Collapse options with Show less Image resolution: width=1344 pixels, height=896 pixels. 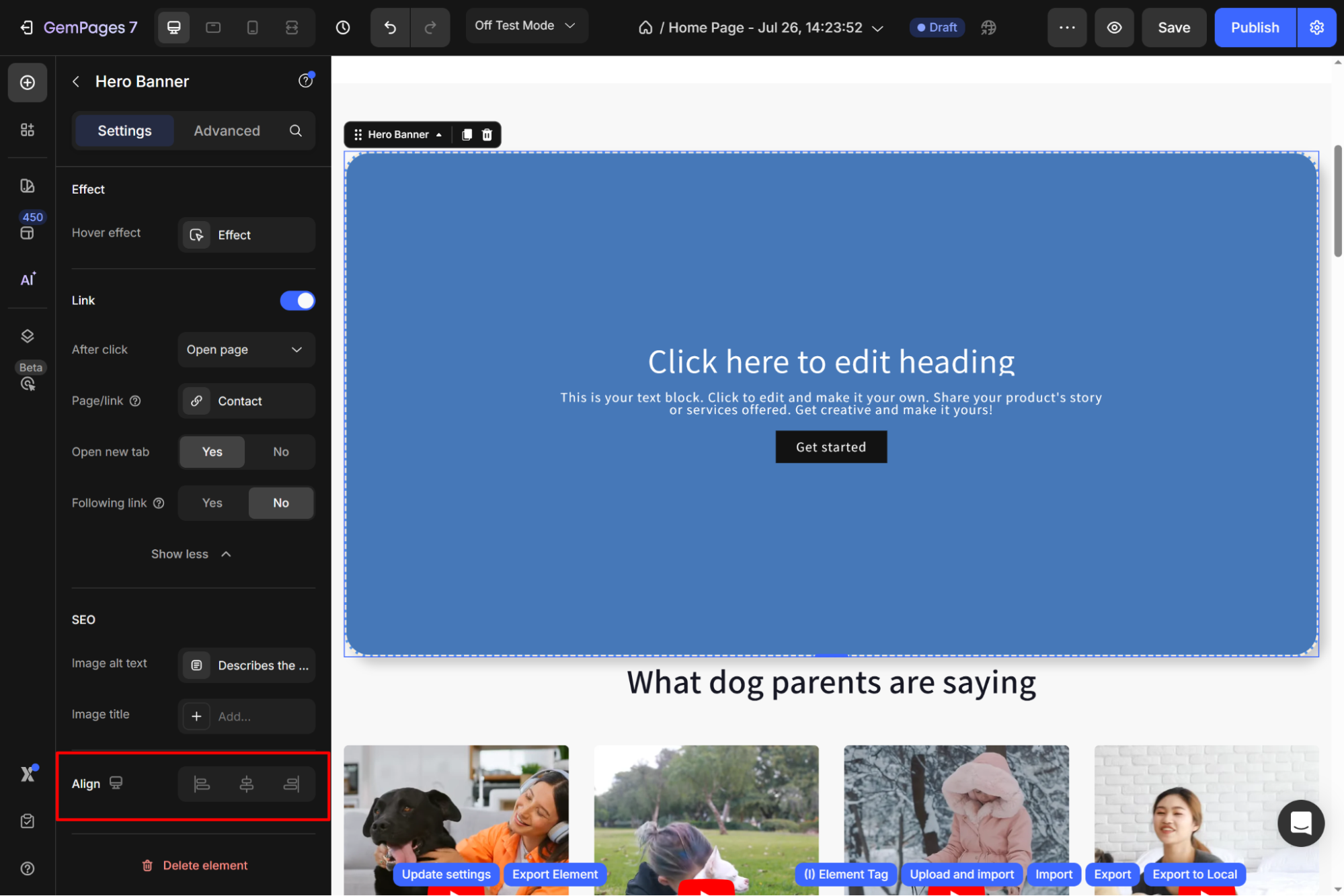(191, 554)
